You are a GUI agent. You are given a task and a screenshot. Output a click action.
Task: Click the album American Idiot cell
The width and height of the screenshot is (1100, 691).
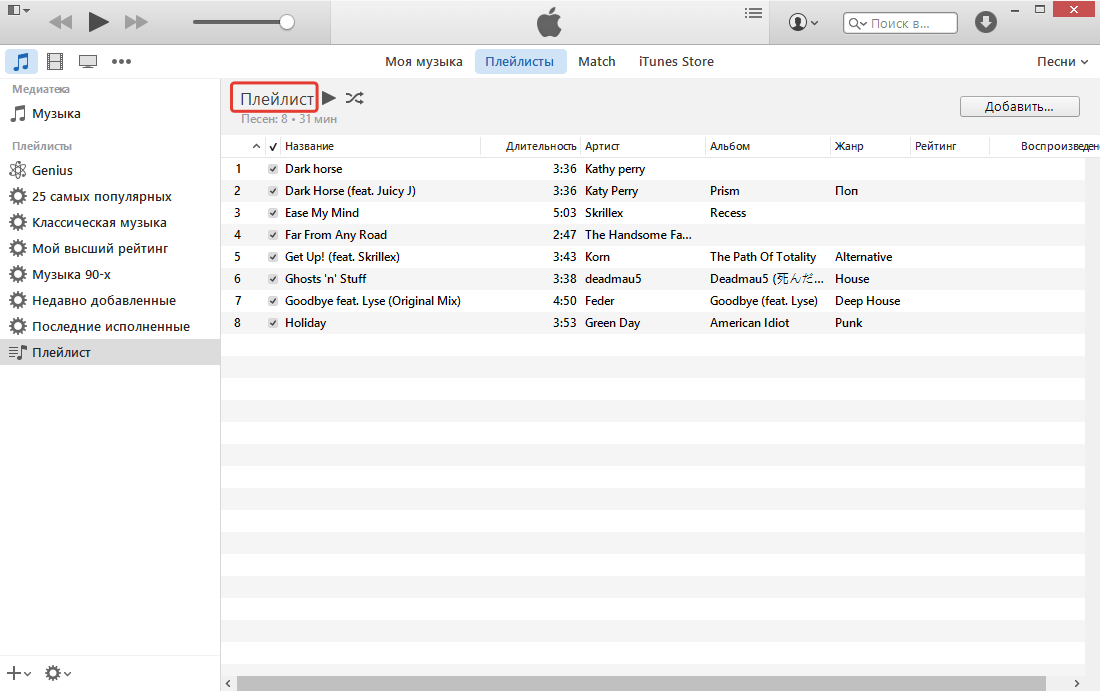tap(749, 323)
